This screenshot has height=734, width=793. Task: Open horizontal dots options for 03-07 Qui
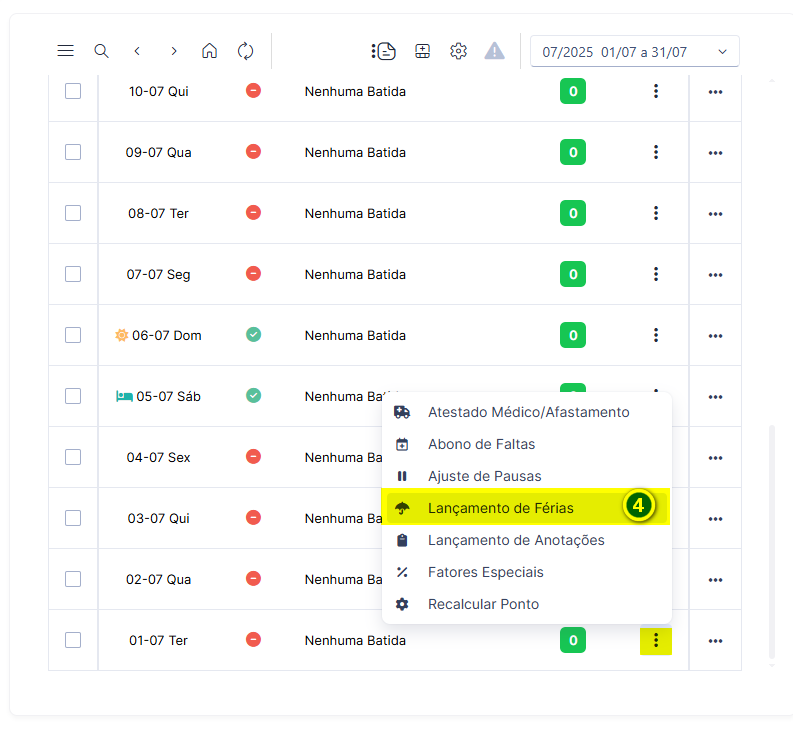[x=715, y=519]
